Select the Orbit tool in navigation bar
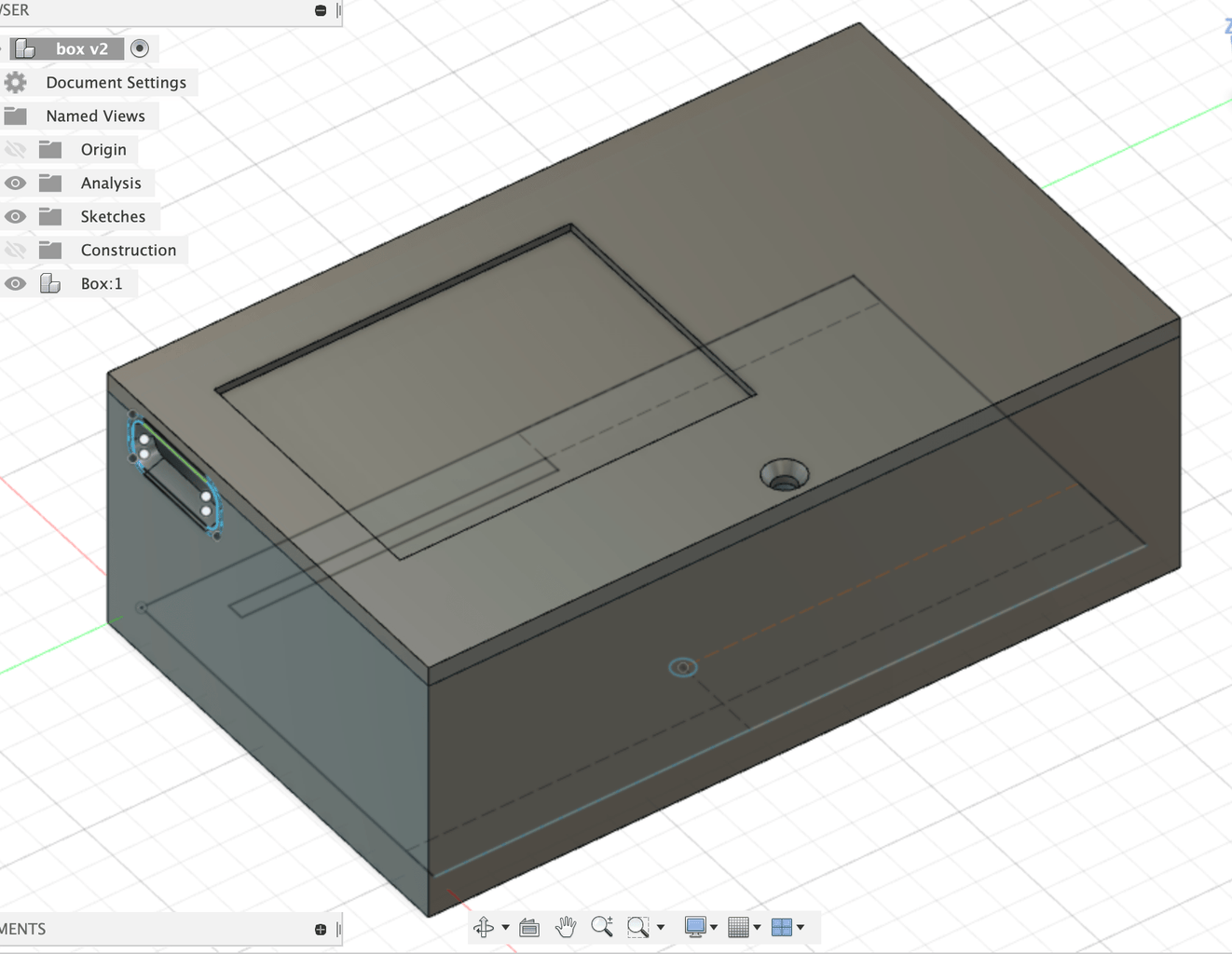The height and width of the screenshot is (954, 1232). pyautogui.click(x=484, y=927)
